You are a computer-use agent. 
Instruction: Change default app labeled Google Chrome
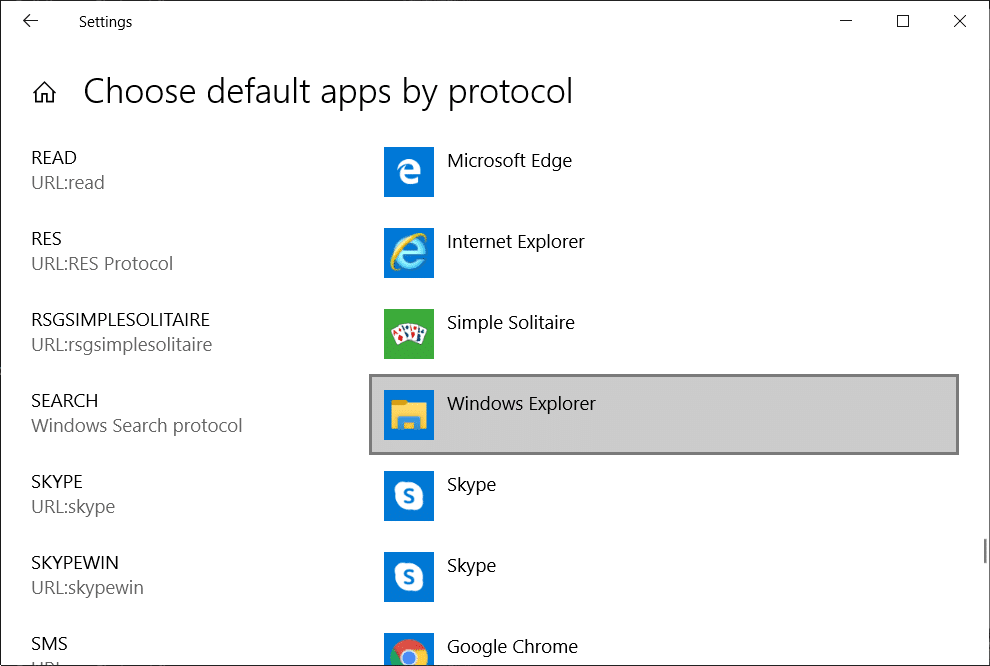(512, 646)
